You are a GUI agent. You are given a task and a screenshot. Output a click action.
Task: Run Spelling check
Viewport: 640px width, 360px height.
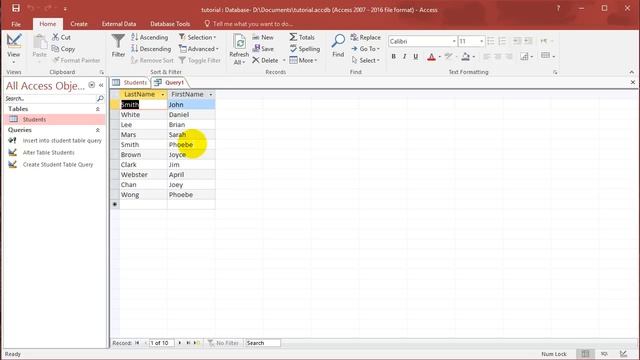(304, 49)
